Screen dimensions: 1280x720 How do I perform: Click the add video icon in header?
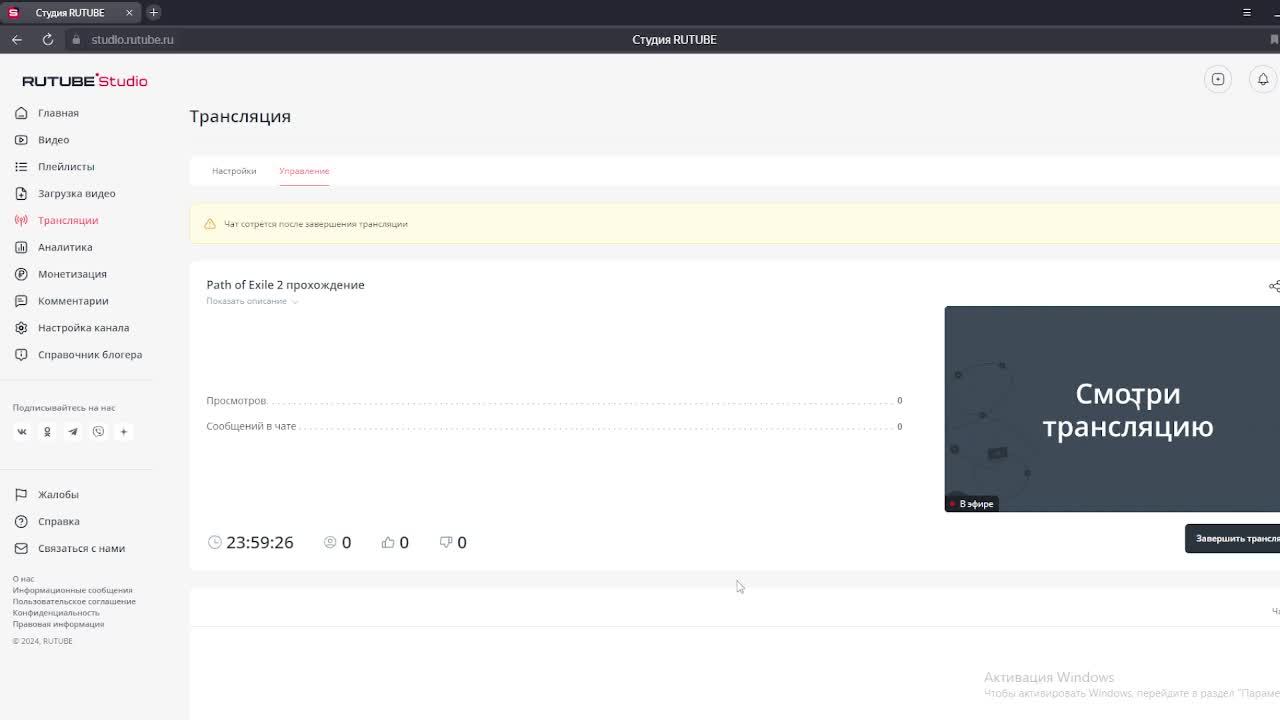pos(1218,80)
